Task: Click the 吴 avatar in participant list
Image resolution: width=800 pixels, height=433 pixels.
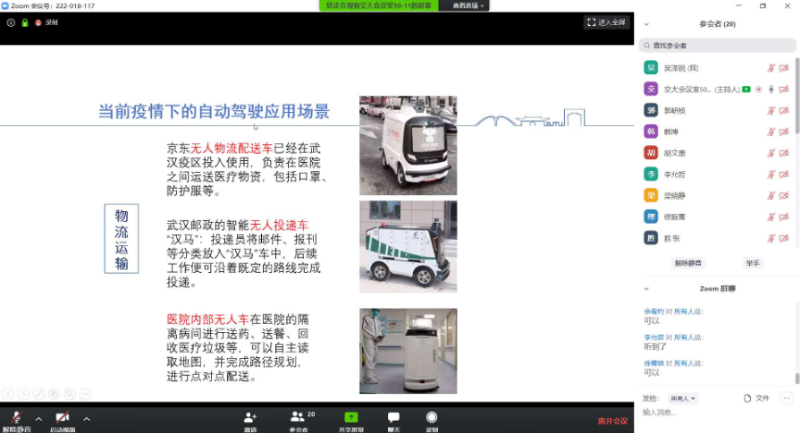Action: pyautogui.click(x=651, y=67)
